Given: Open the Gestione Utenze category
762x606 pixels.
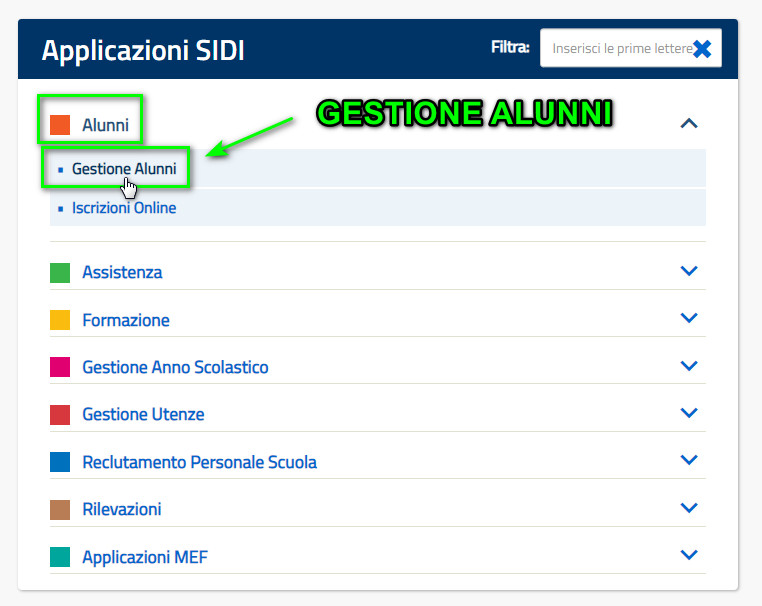Looking at the screenshot, I should (143, 415).
